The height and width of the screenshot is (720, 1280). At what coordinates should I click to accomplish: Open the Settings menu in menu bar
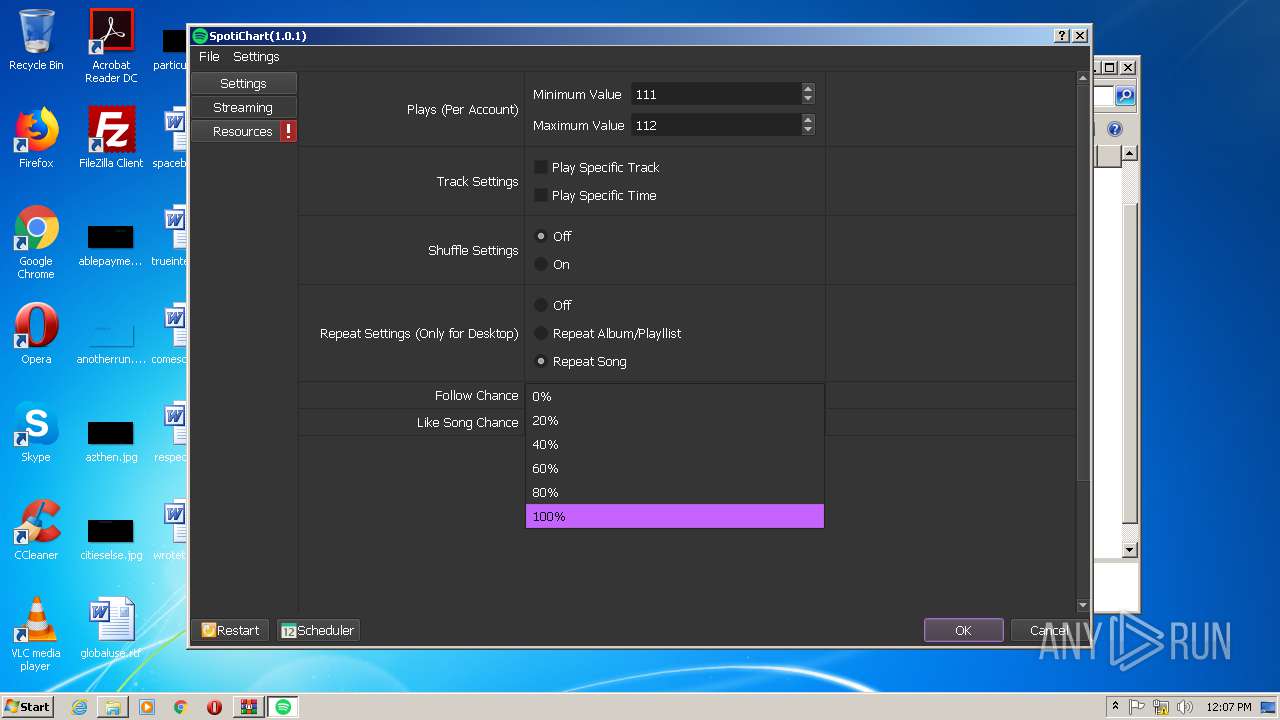(256, 57)
